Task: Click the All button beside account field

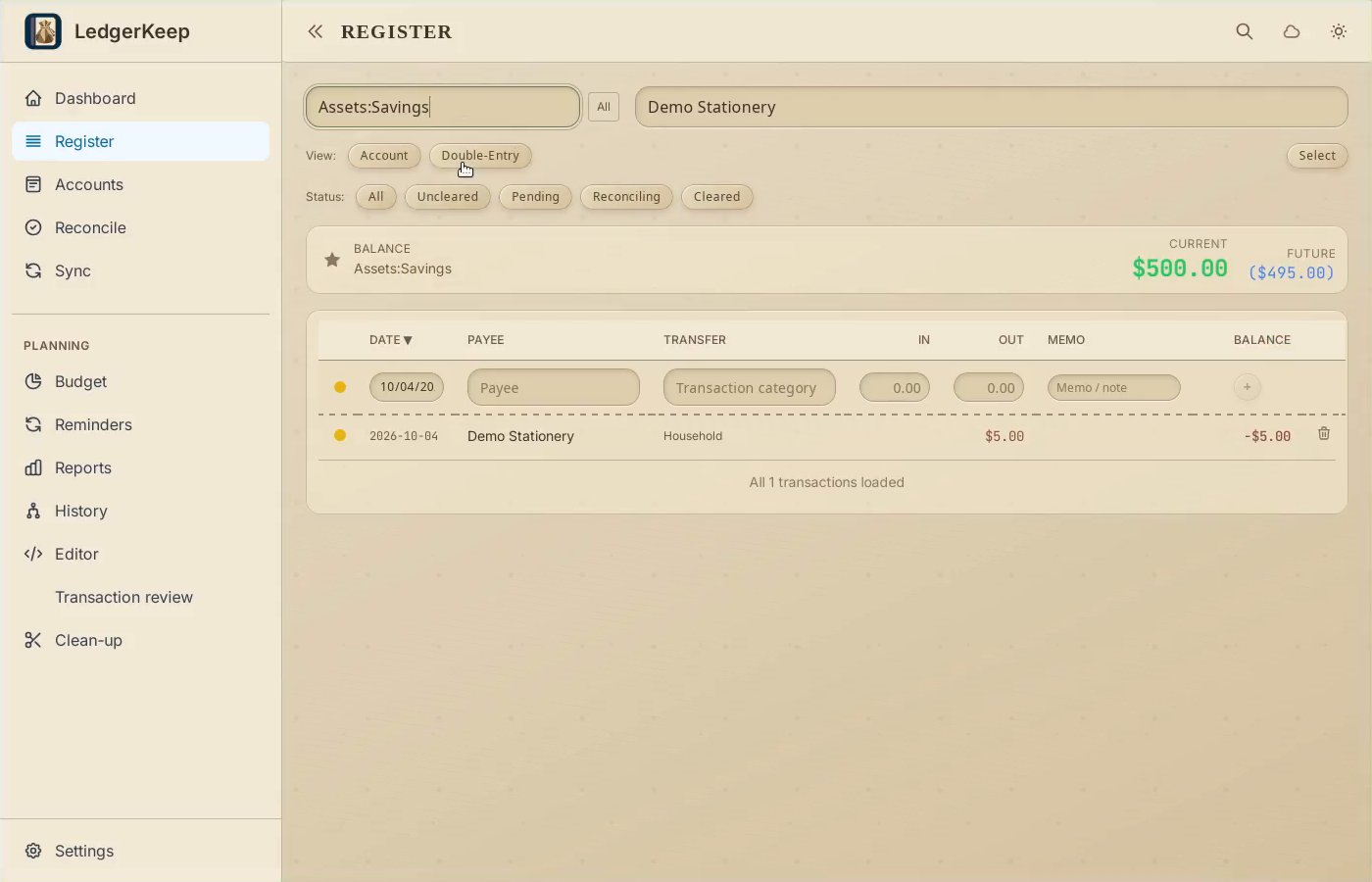Action: [604, 107]
